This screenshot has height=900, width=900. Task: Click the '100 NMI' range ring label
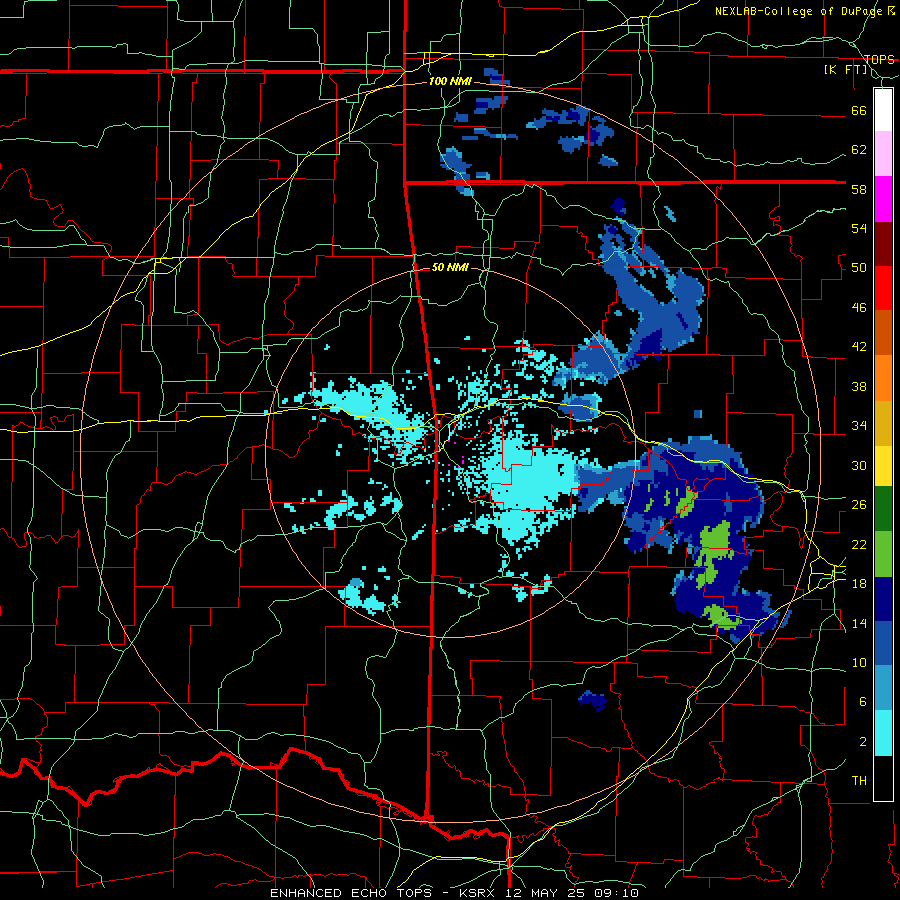tap(450, 82)
